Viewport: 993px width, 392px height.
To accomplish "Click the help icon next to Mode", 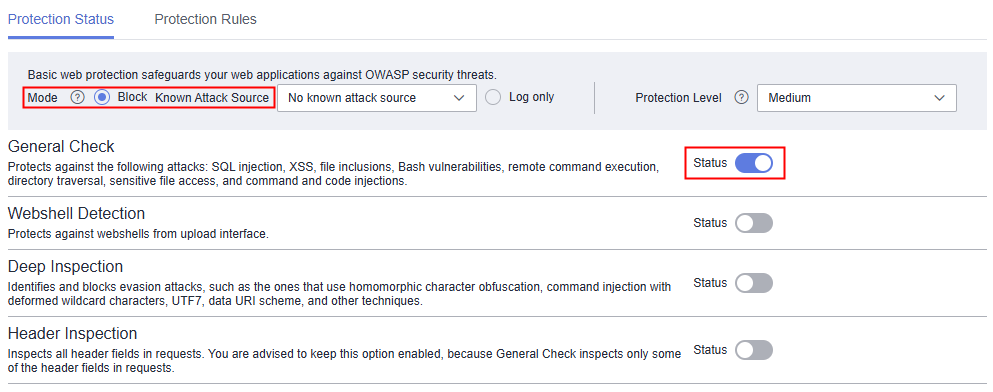I will point(77,98).
